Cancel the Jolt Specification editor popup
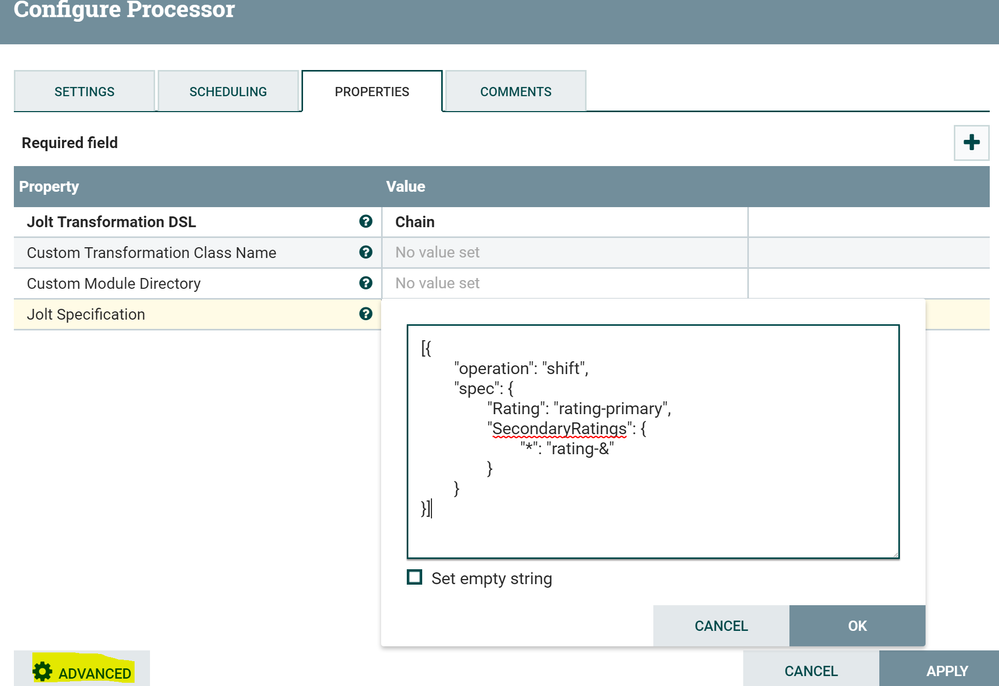999x686 pixels. coord(721,626)
